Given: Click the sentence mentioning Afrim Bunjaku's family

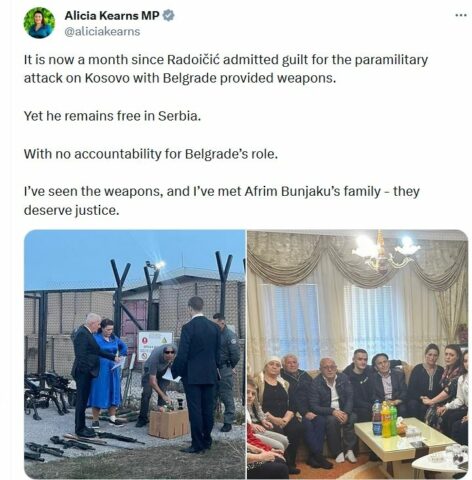Looking at the screenshot, I should tap(221, 201).
